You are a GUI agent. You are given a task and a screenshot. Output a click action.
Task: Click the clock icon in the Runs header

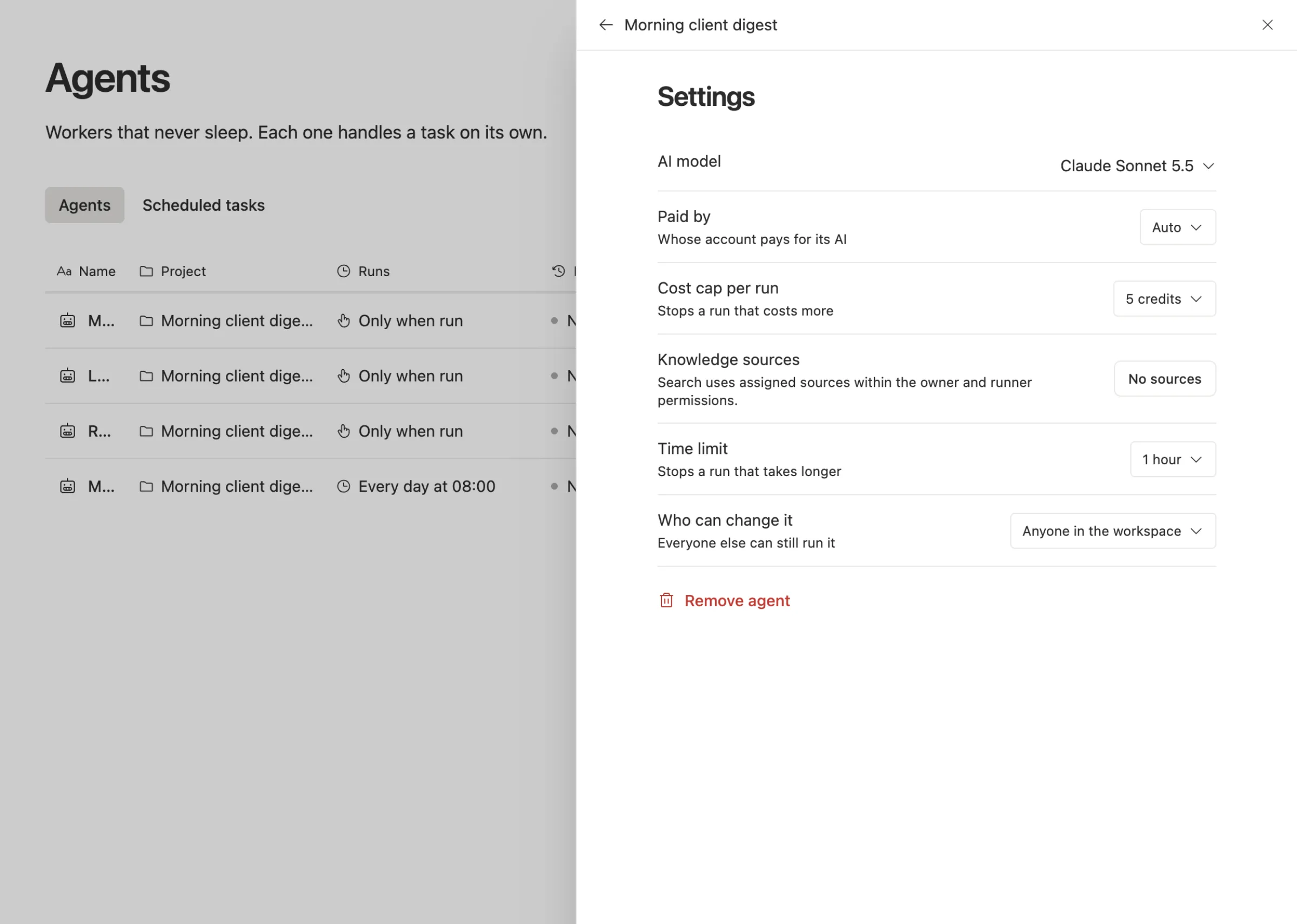(344, 271)
